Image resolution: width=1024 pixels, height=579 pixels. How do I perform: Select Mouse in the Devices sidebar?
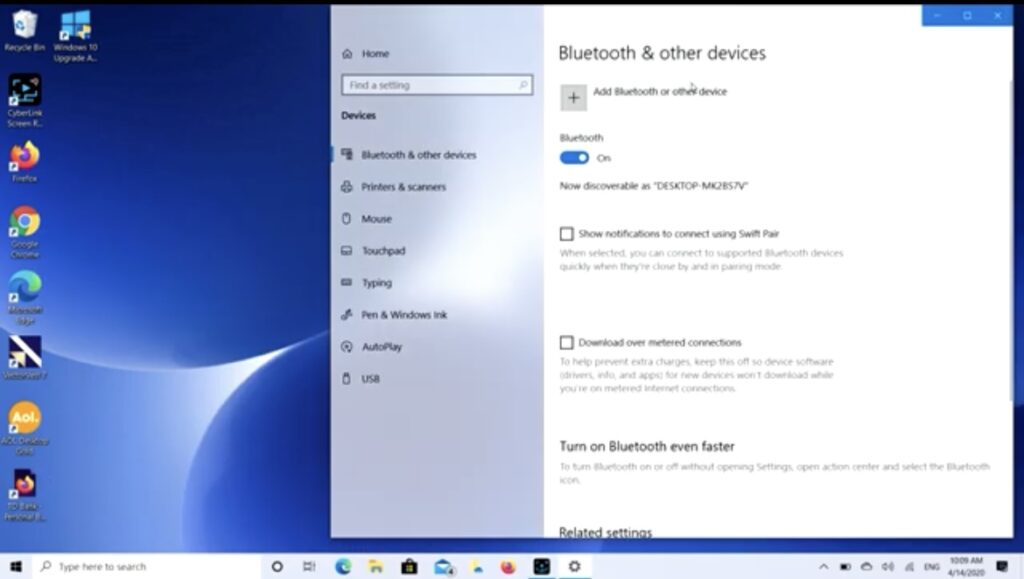376,219
